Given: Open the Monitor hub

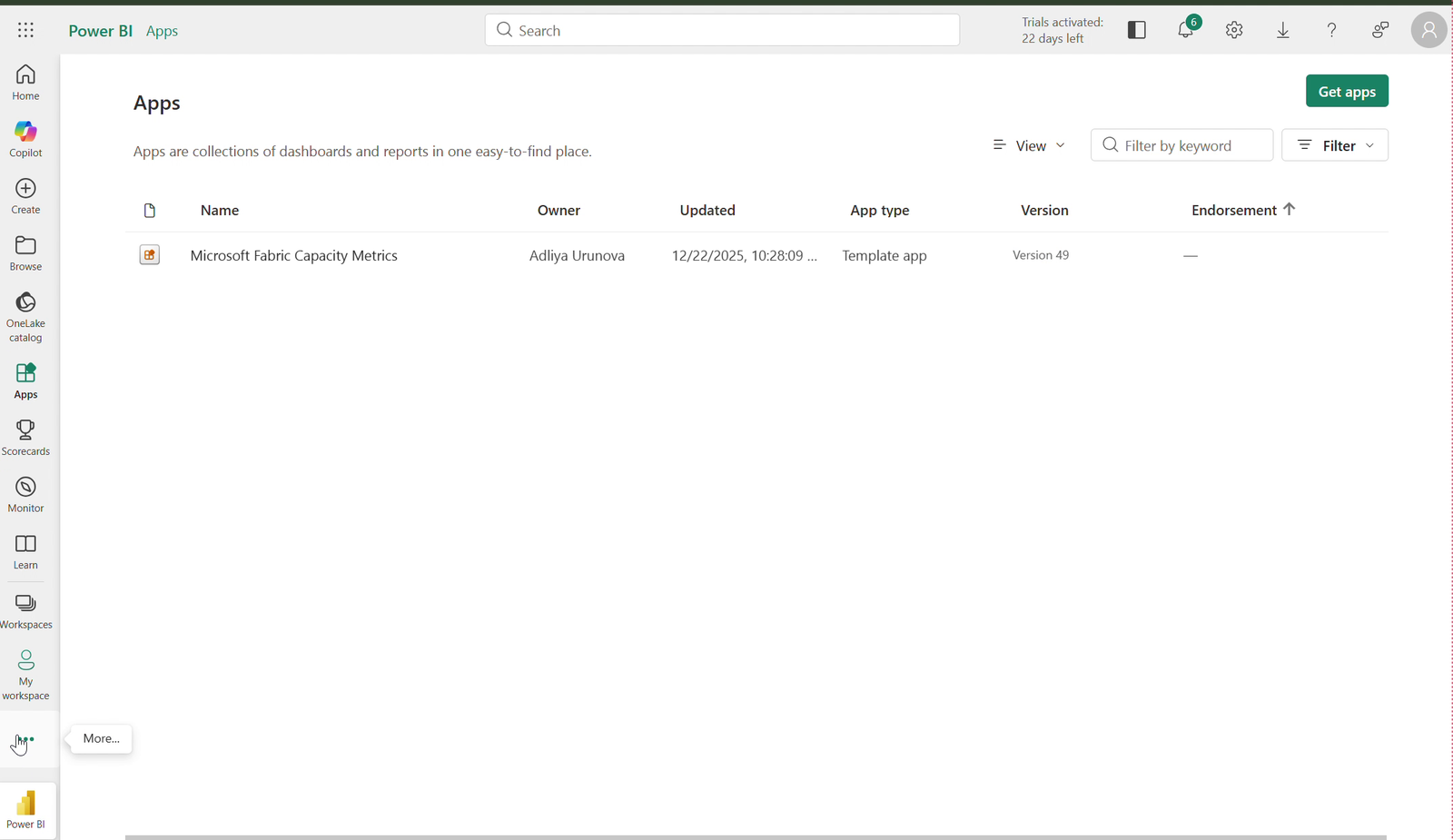Looking at the screenshot, I should click(x=25, y=495).
